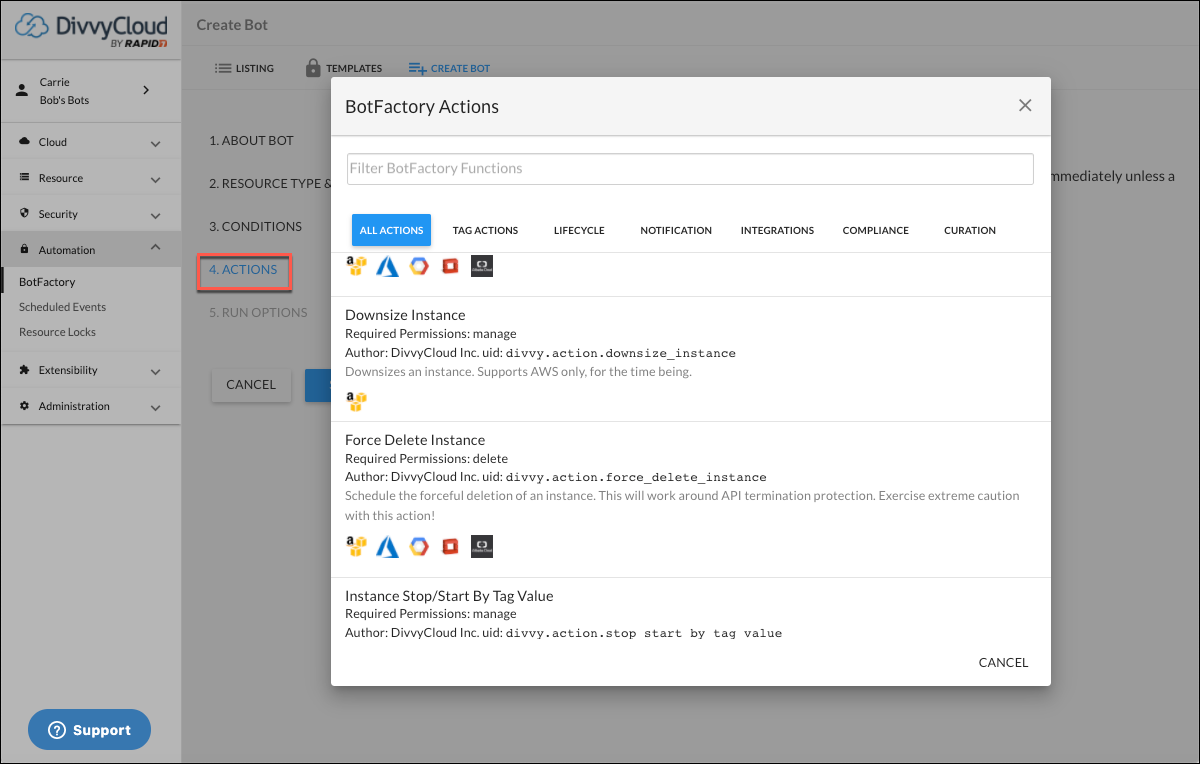Collapse the Automation menu chevron
1200x764 pixels.
pyautogui.click(x=155, y=249)
